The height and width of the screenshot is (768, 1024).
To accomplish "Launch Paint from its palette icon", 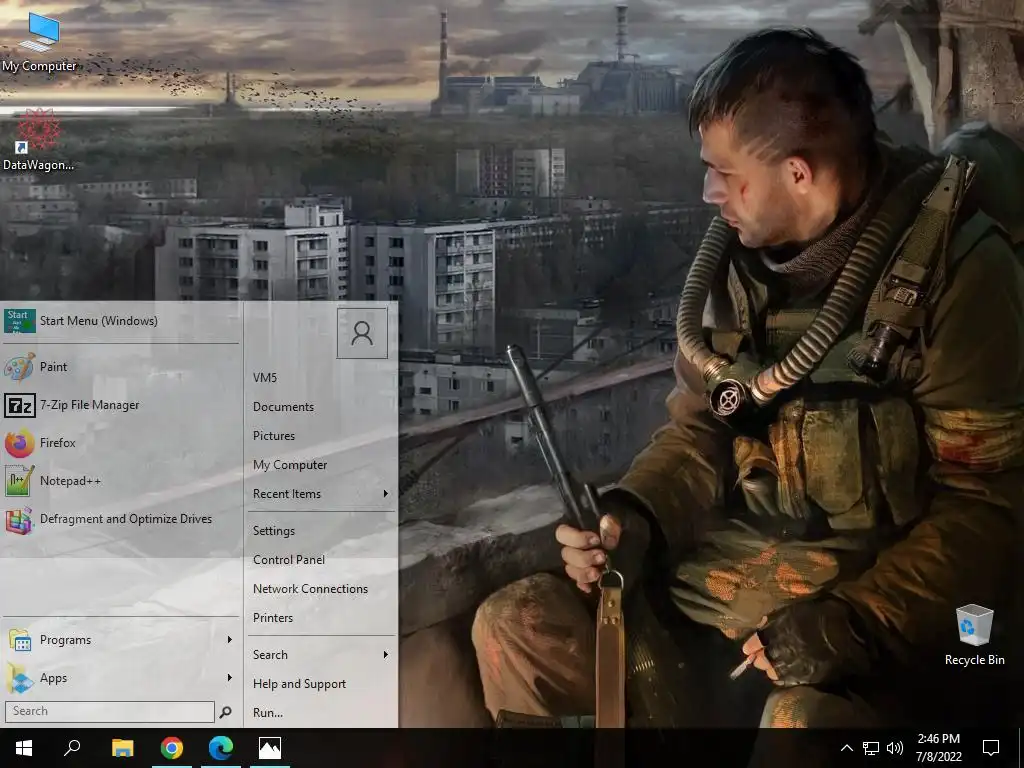I will pos(20,367).
